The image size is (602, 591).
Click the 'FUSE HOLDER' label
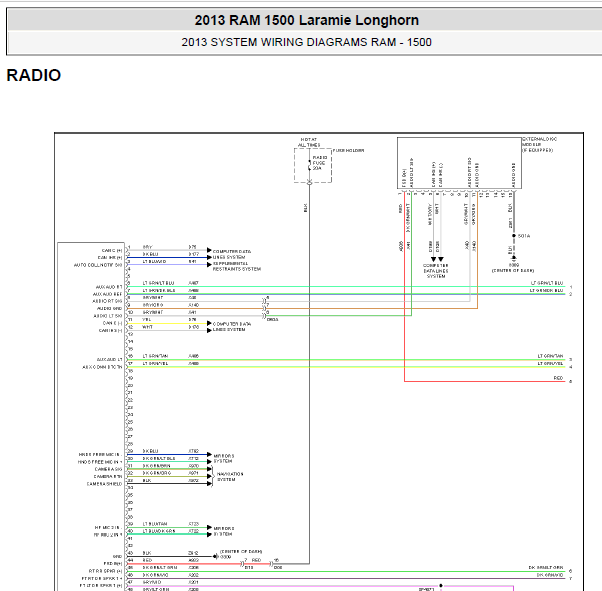point(348,151)
